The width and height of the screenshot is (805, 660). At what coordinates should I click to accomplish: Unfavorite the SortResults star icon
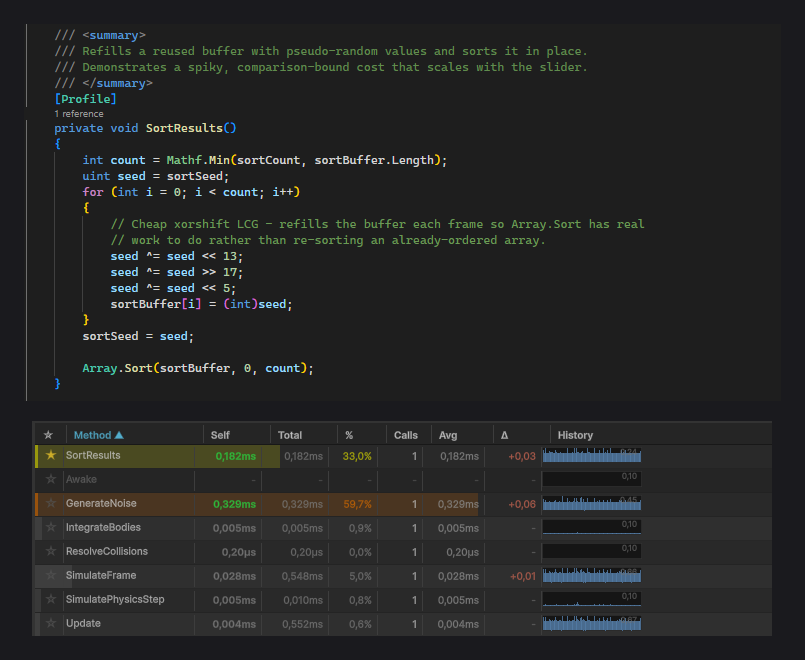[51, 455]
